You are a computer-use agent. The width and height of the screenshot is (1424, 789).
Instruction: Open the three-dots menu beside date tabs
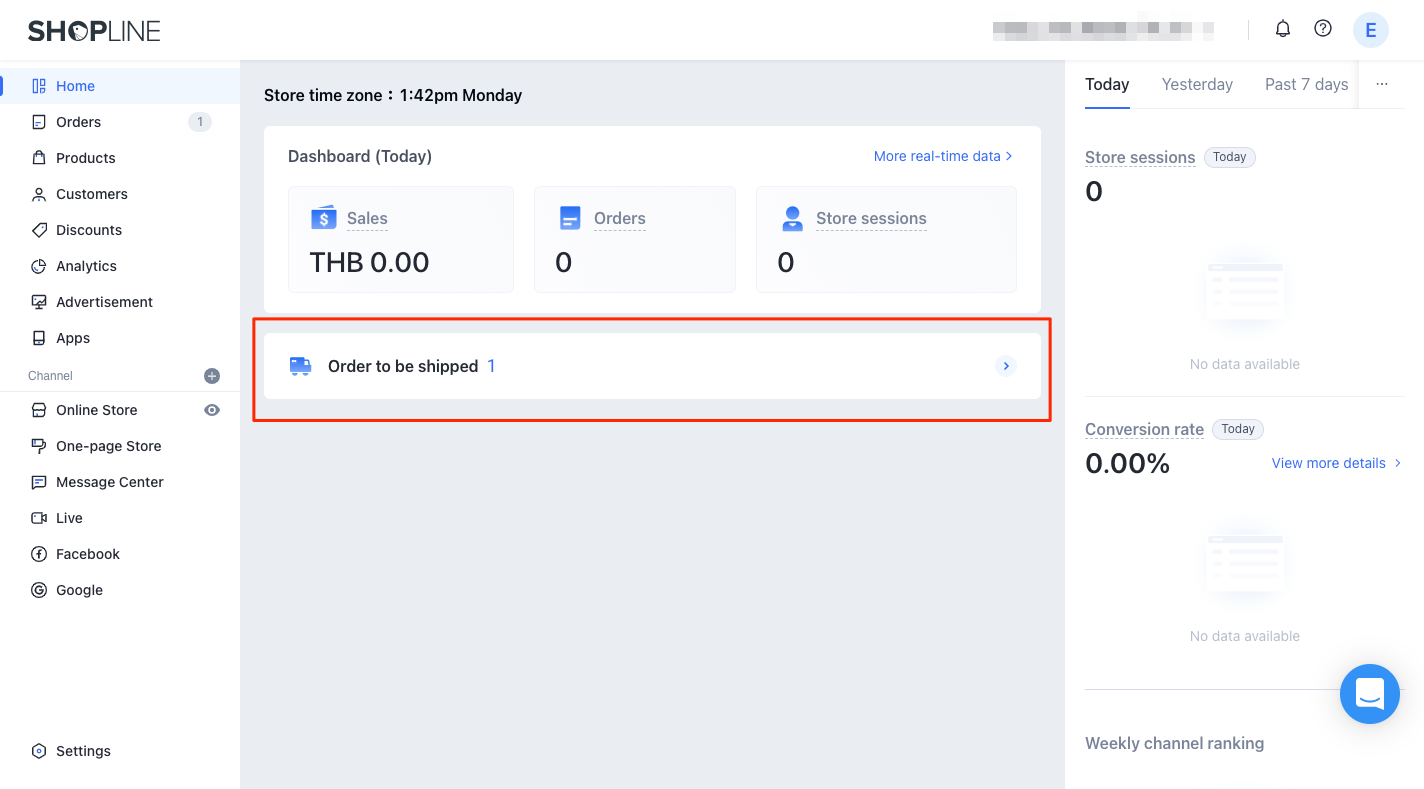pos(1381,84)
